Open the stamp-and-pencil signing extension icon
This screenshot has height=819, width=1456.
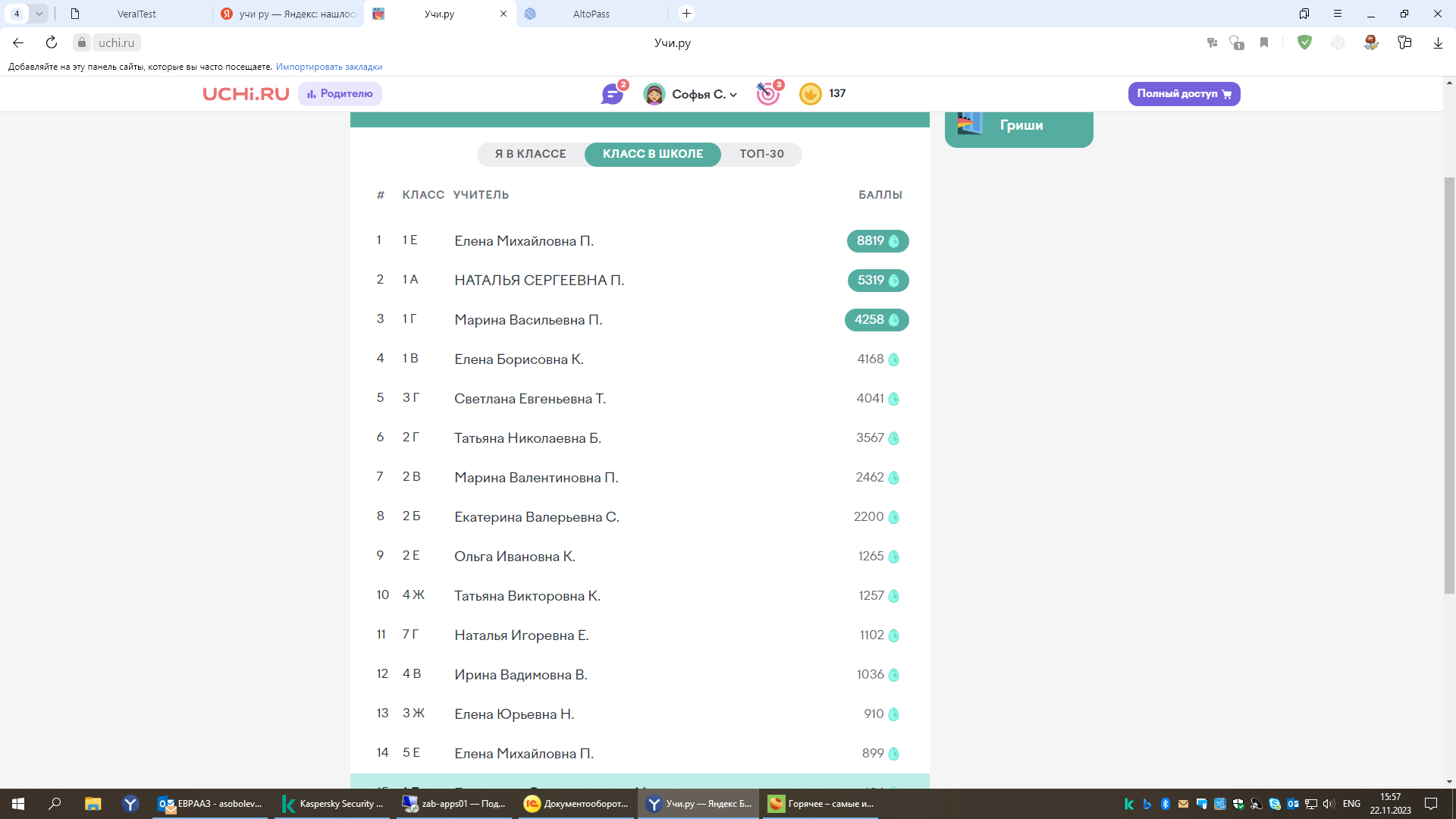(1371, 42)
